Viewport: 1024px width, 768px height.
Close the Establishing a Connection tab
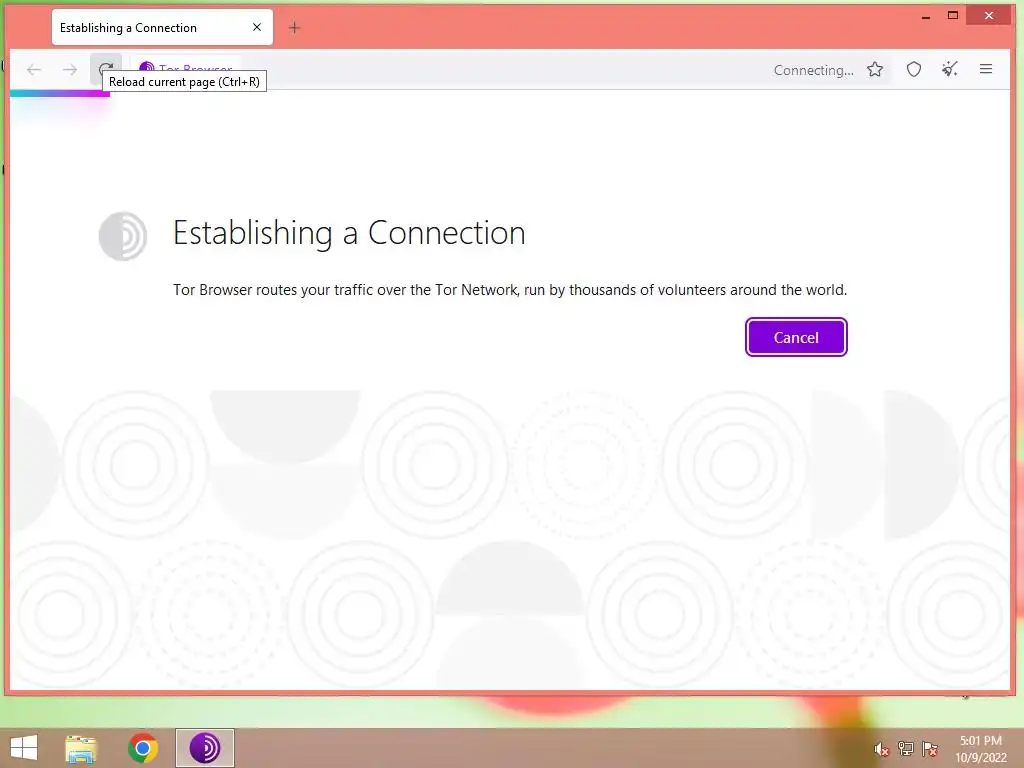pyautogui.click(x=257, y=27)
